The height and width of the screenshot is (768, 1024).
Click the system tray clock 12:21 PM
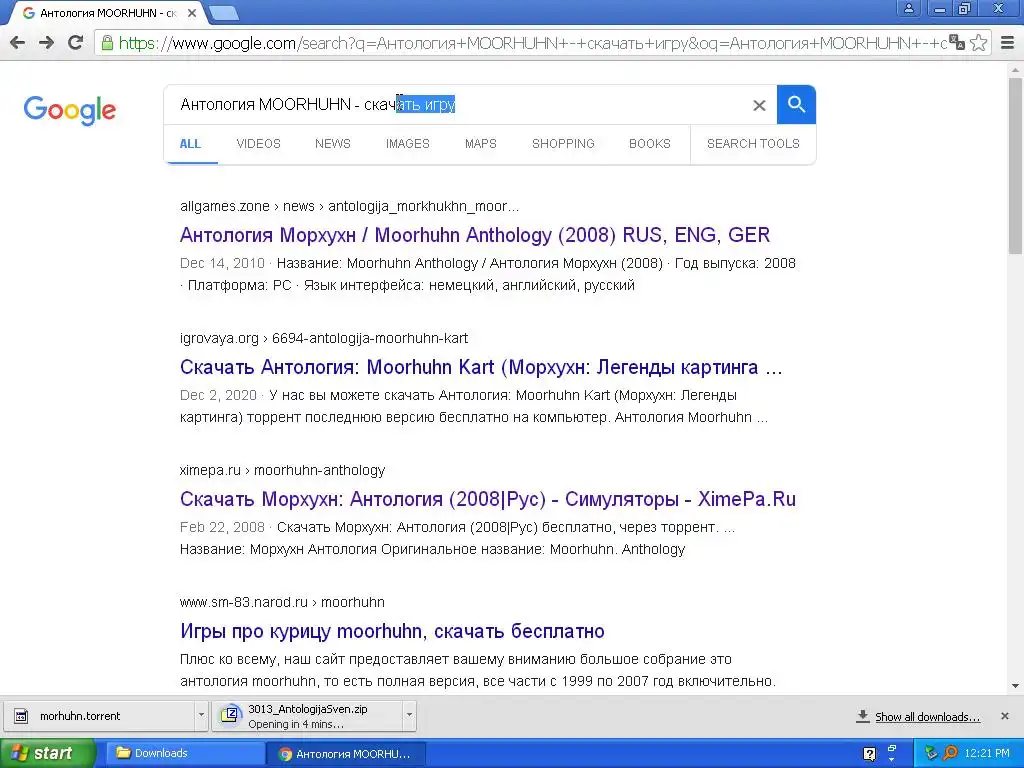click(x=987, y=753)
